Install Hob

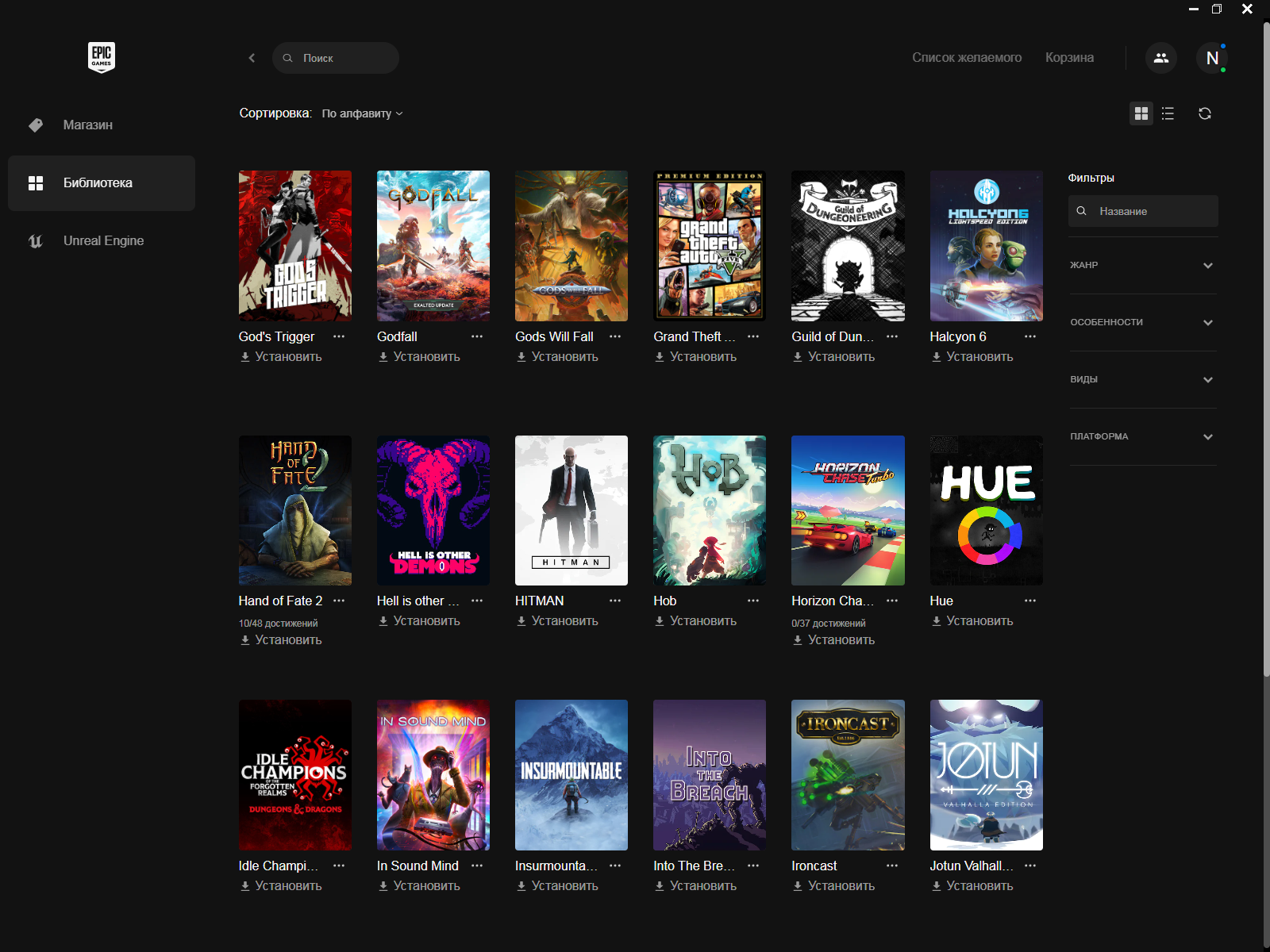pyautogui.click(x=695, y=621)
